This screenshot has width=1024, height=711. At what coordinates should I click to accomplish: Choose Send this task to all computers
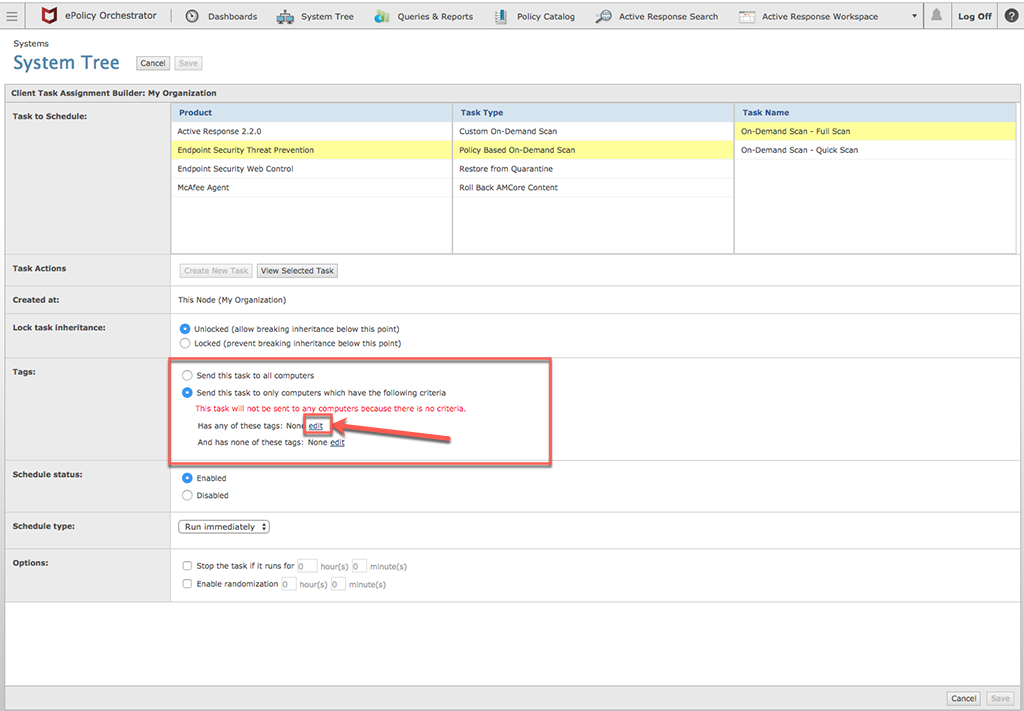187,375
